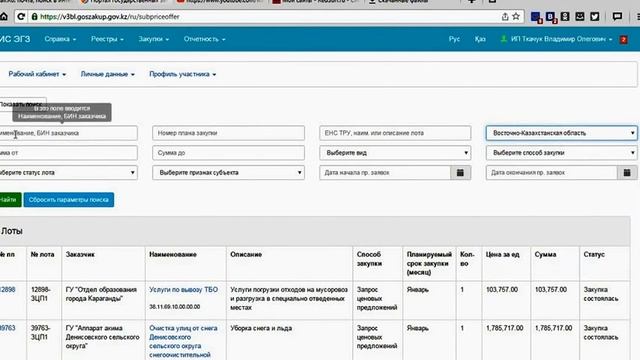
Task: Click the Номер плана закупки field
Action: tap(229, 133)
